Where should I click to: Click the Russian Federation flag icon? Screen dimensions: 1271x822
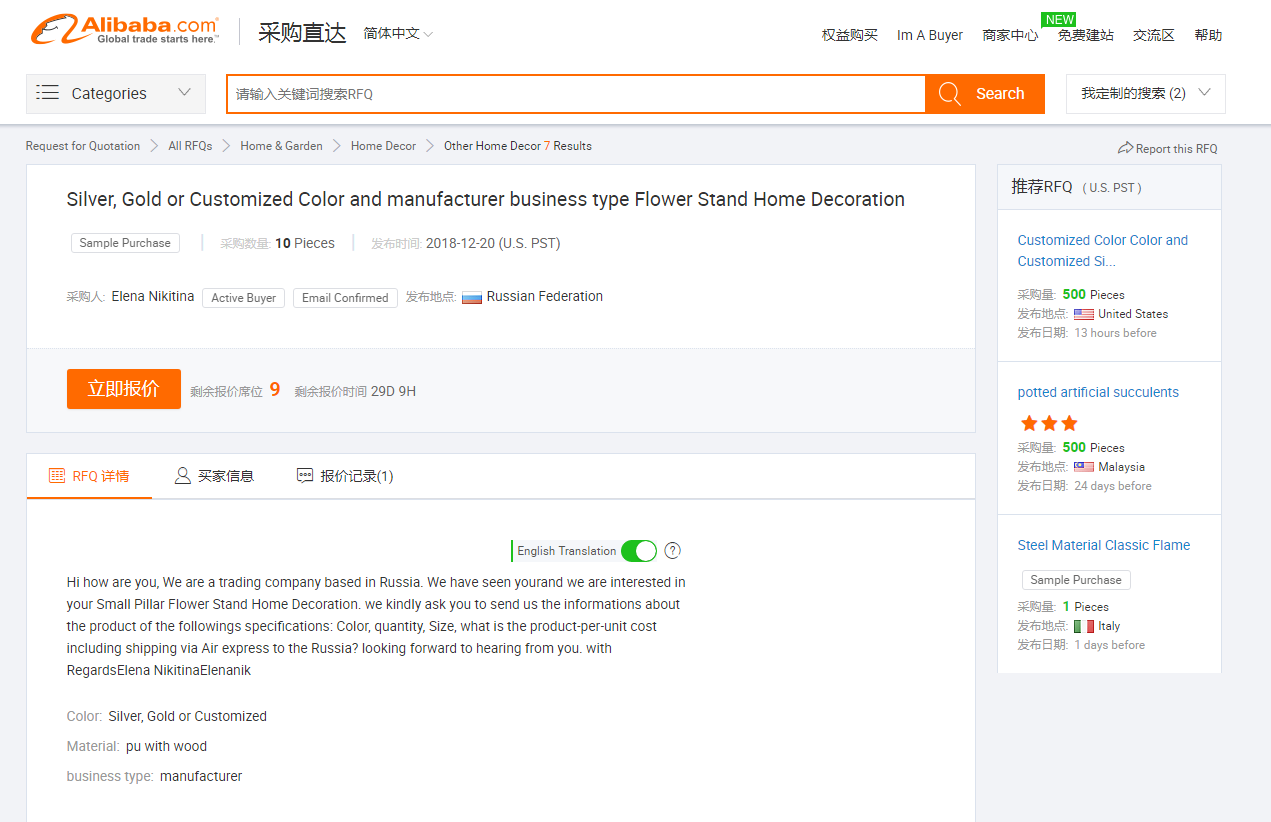tap(472, 297)
